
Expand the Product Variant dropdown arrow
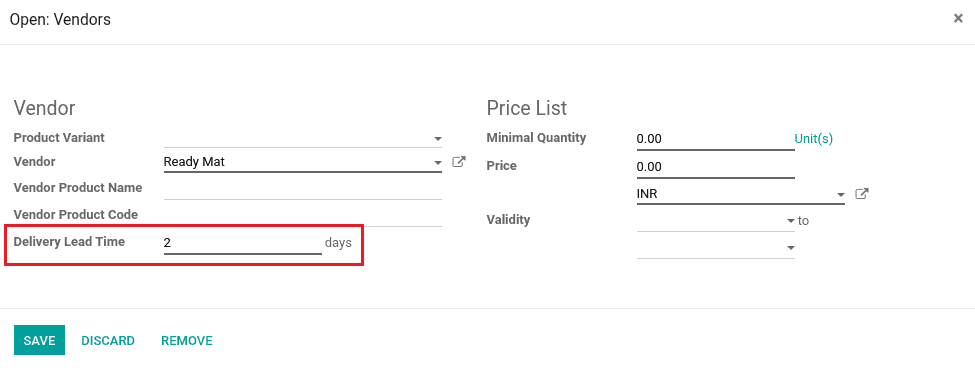coord(438,139)
